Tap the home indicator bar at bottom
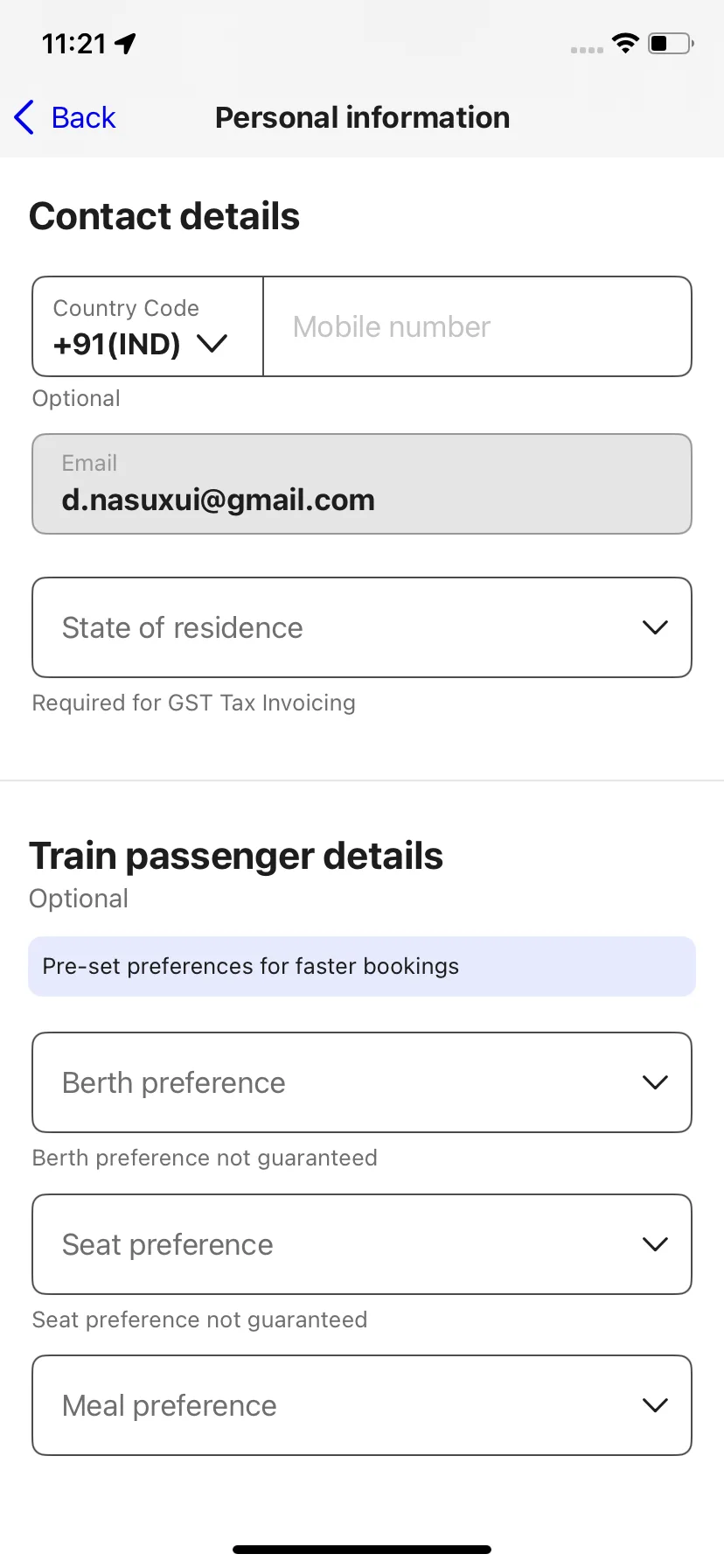 (362, 1550)
